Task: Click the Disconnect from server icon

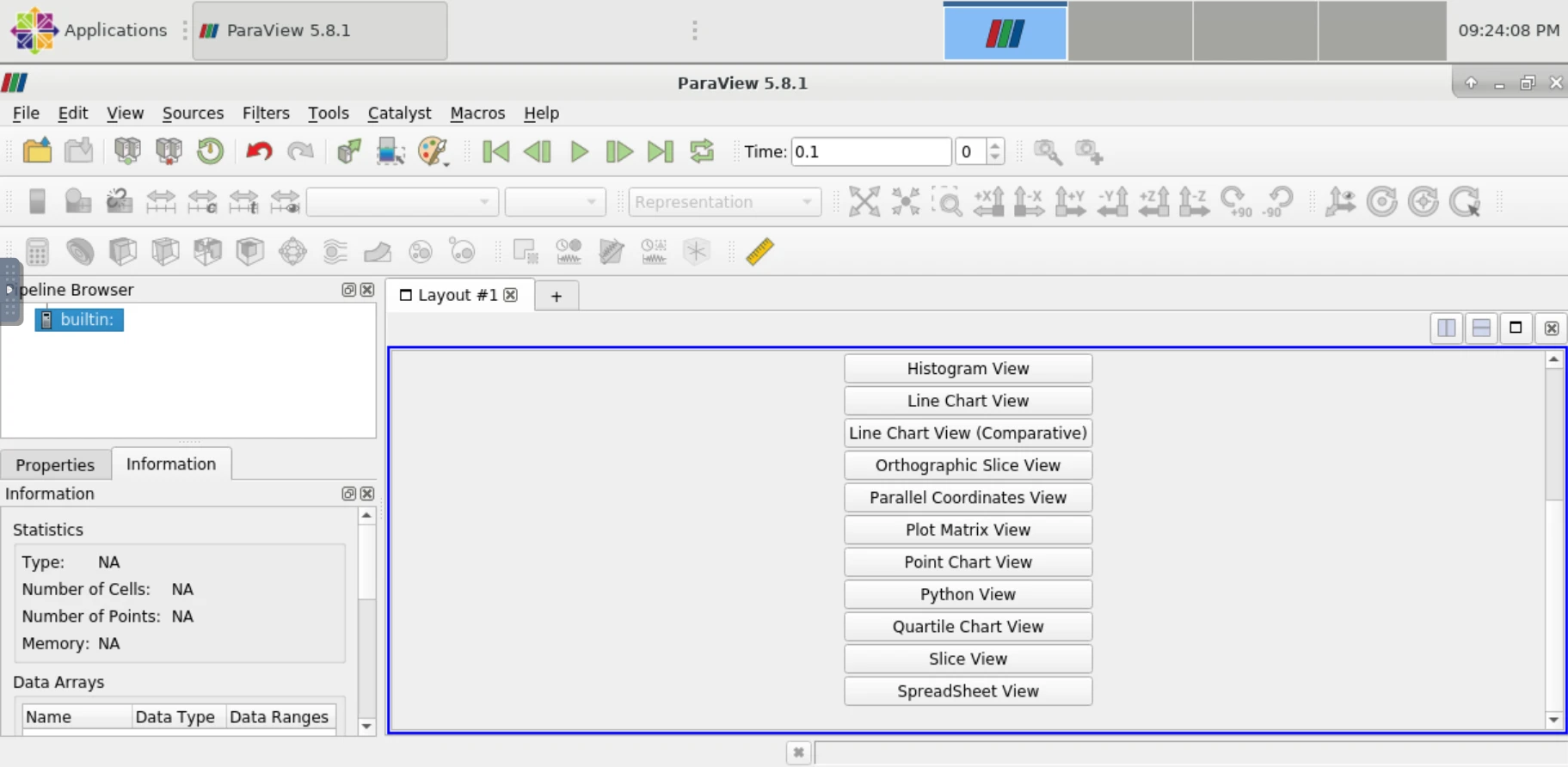Action: [169, 151]
